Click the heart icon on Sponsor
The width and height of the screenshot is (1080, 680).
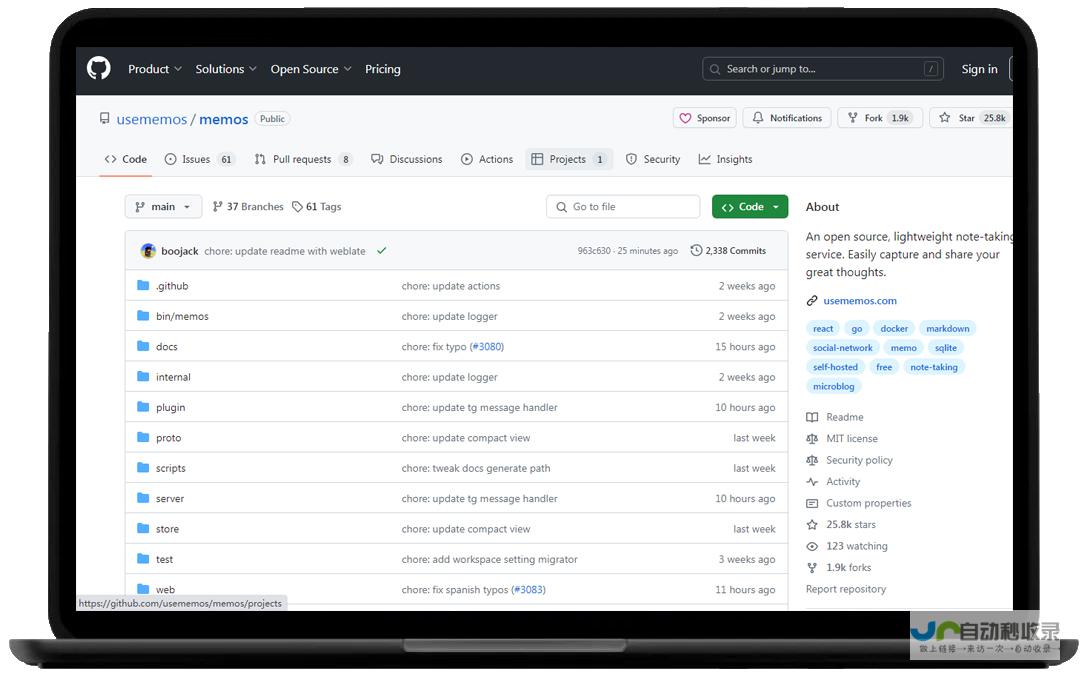coord(685,119)
